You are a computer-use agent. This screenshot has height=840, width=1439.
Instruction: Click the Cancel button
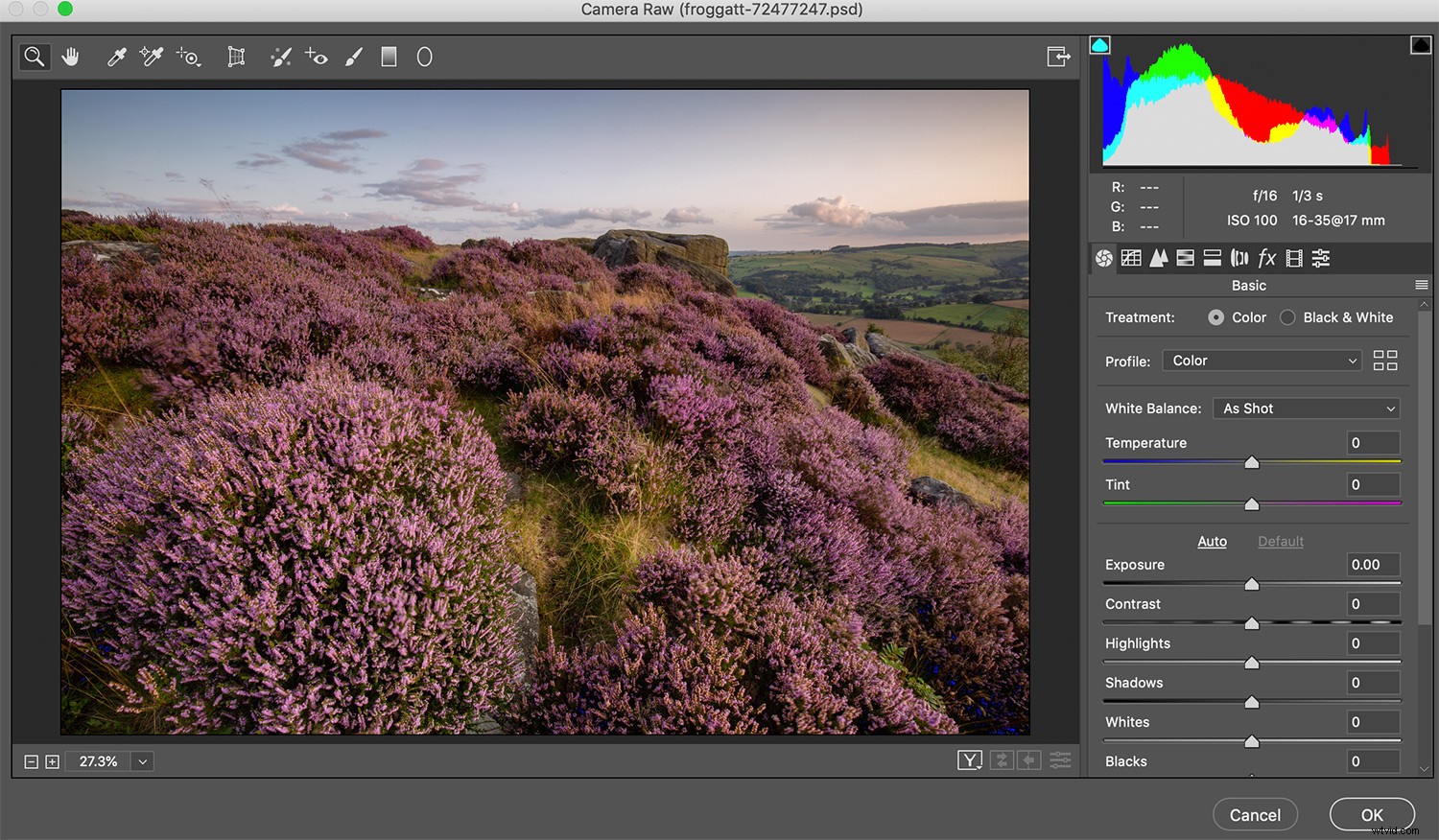1255,814
